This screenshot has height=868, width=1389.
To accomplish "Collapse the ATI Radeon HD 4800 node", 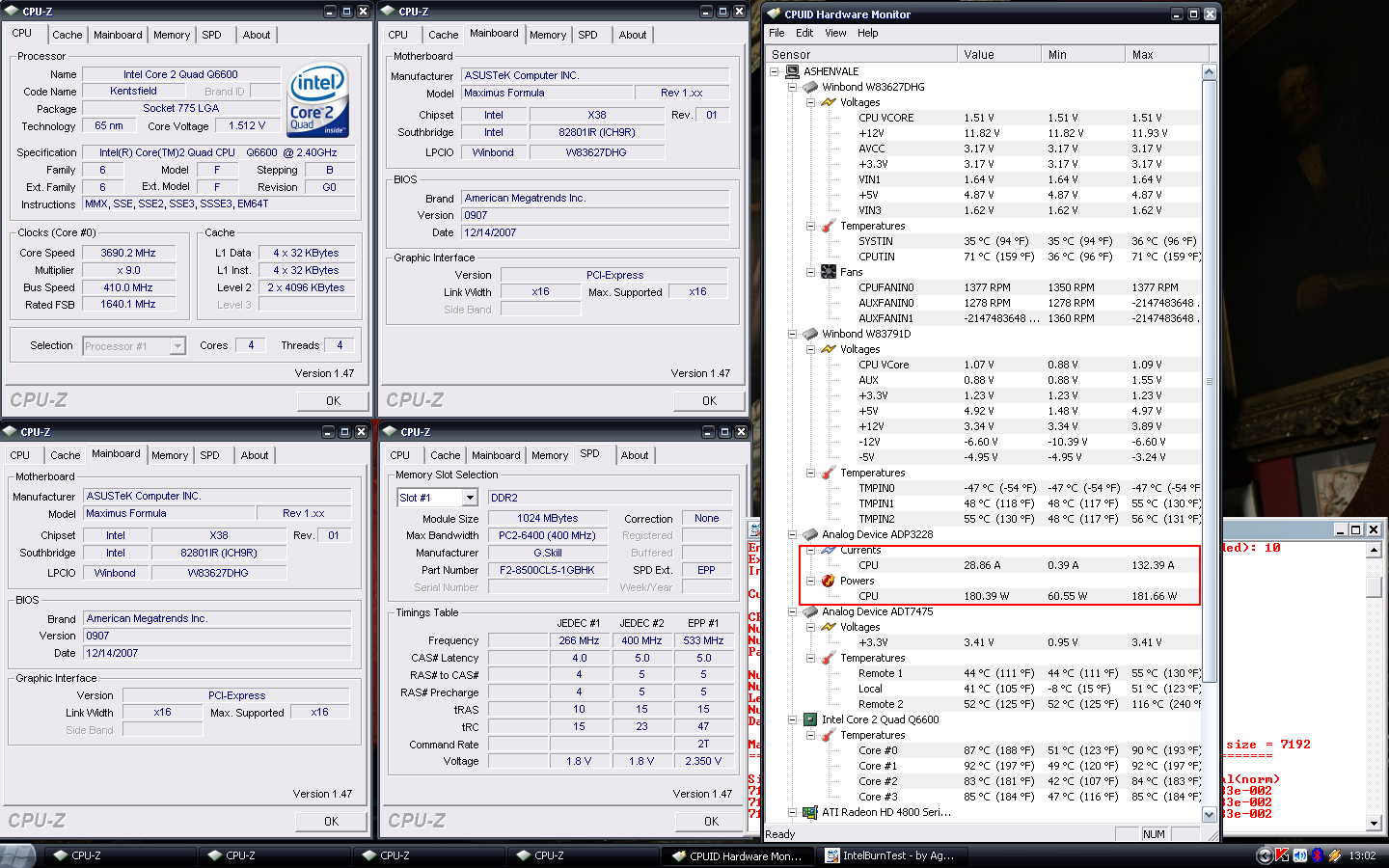I will pos(793,812).
